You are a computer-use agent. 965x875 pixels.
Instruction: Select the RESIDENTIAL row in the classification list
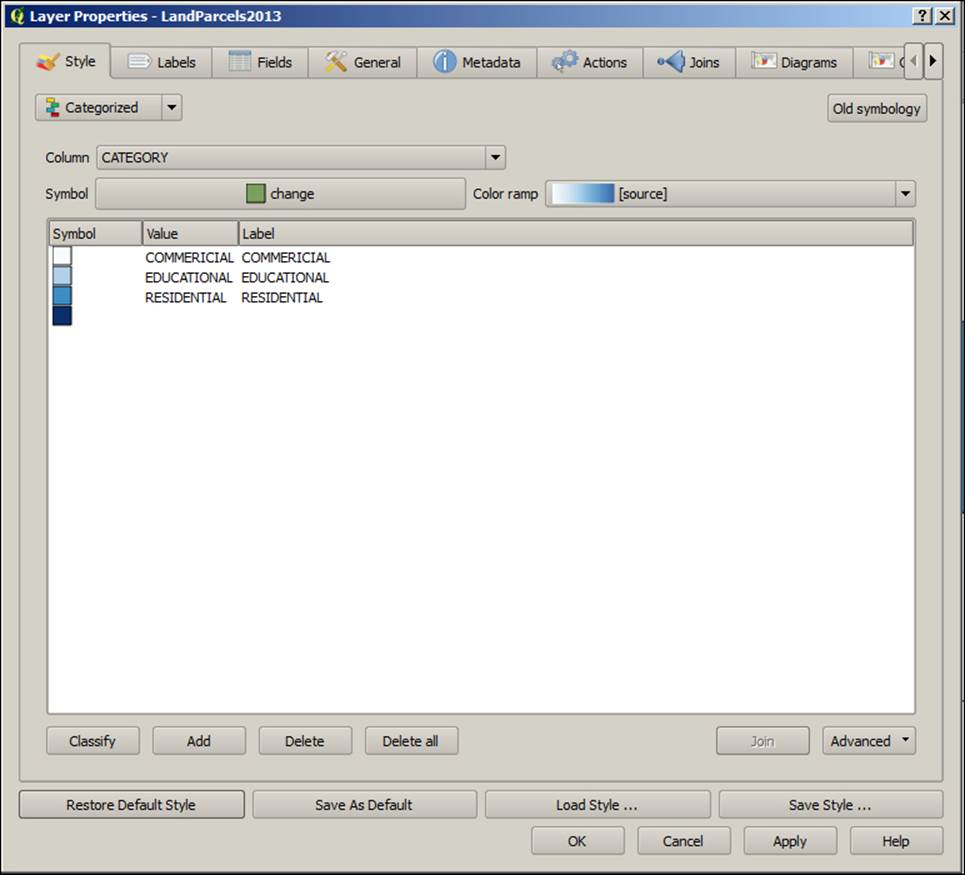tap(185, 297)
